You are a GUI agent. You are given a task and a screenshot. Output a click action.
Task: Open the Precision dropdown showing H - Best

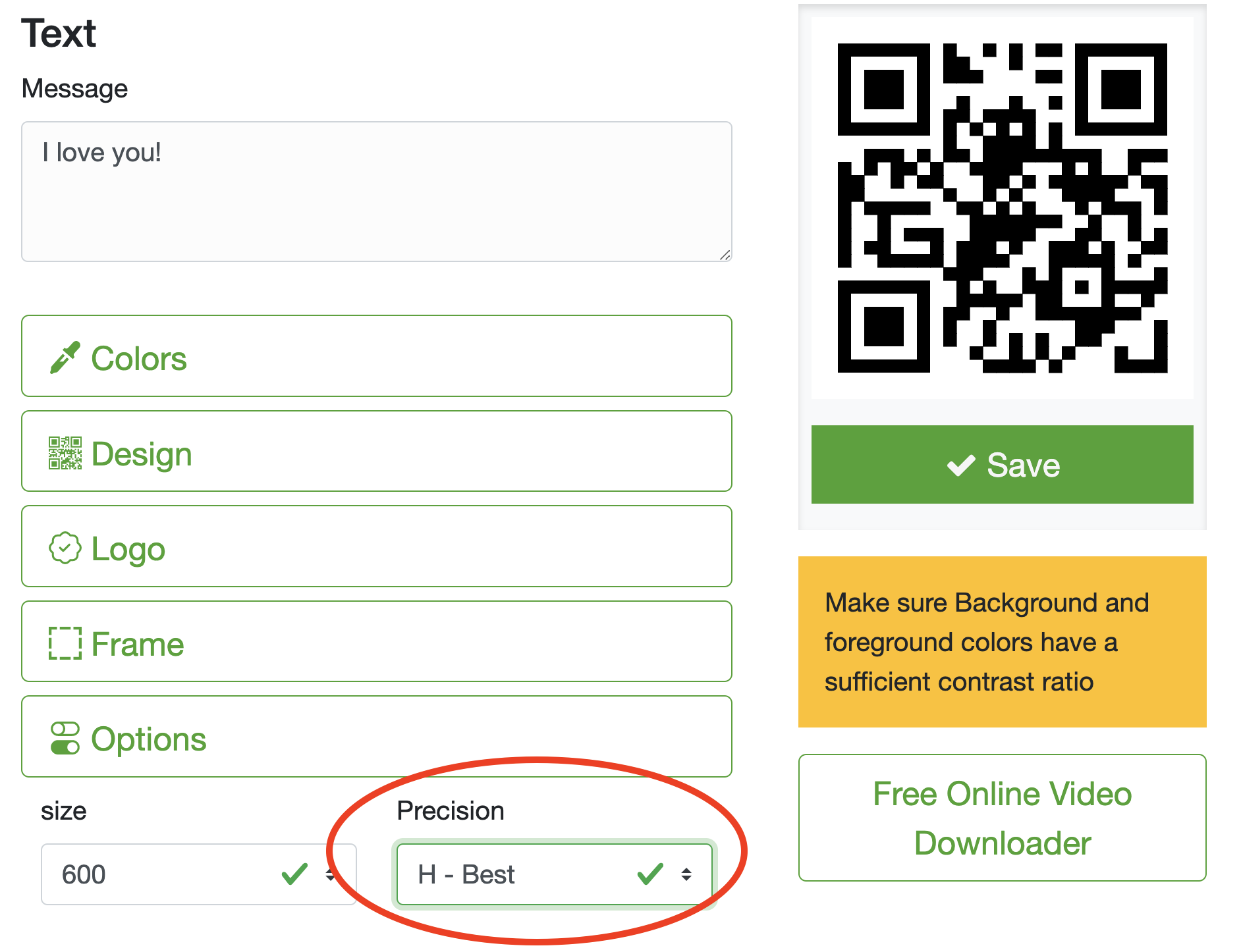555,874
